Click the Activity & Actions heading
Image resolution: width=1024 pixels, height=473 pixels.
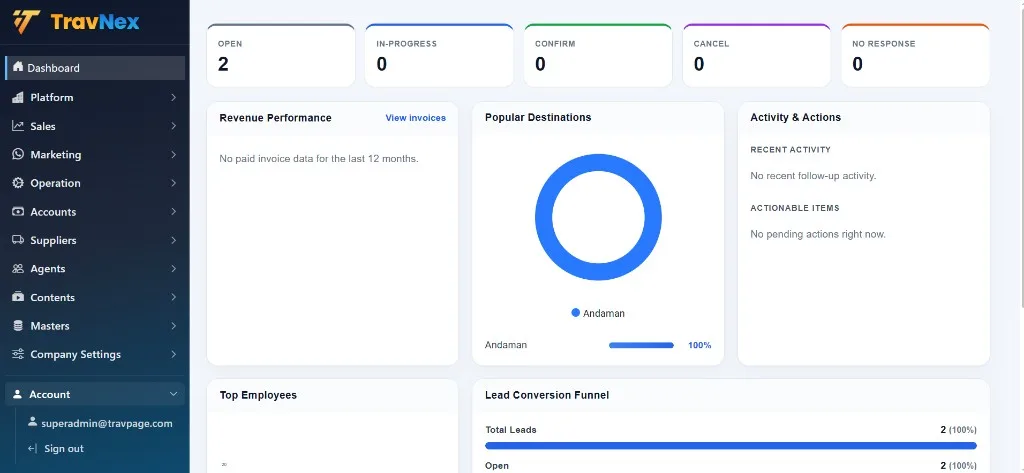pyautogui.click(x=795, y=118)
